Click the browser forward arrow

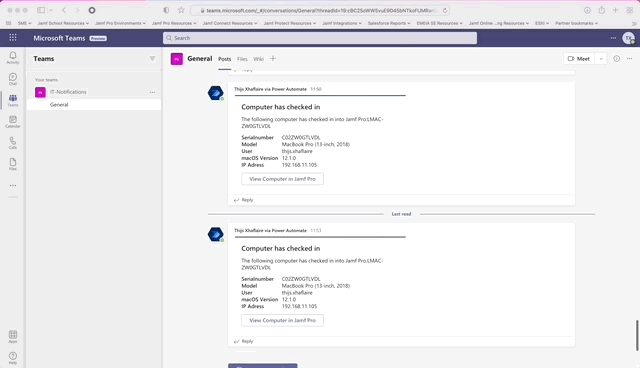[77, 10]
